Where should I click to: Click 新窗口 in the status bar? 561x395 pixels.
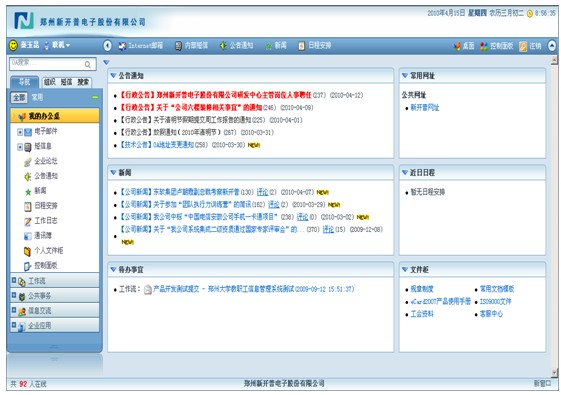coord(542,384)
